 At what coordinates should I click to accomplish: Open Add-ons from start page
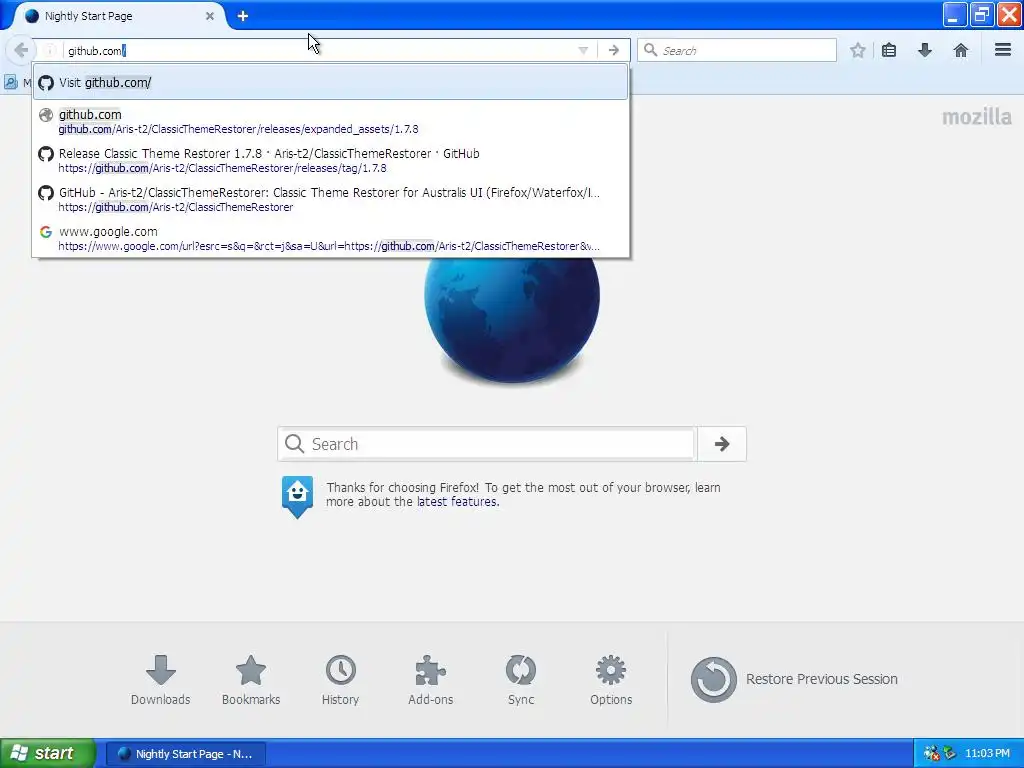pos(430,680)
